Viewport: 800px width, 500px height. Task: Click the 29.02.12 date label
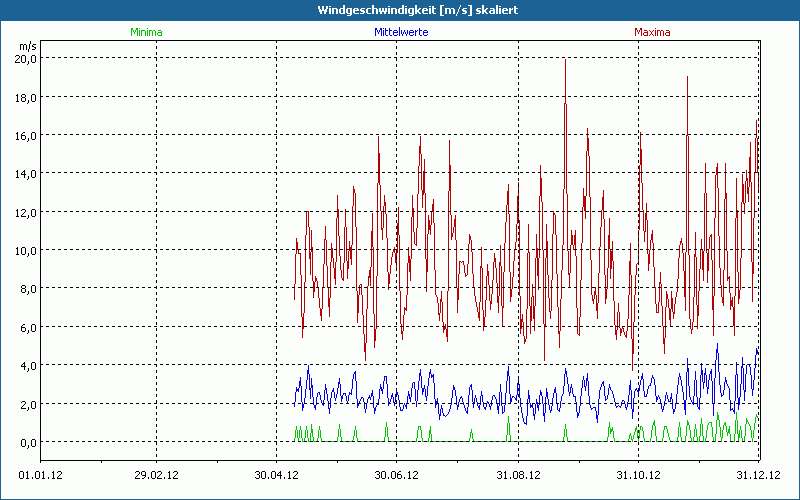click(156, 475)
